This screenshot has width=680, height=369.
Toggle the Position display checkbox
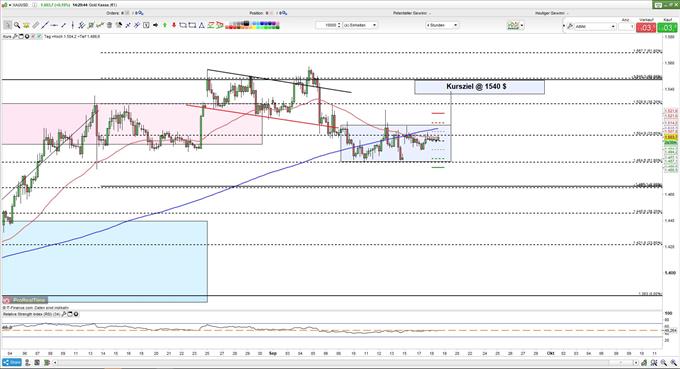click(x=272, y=13)
